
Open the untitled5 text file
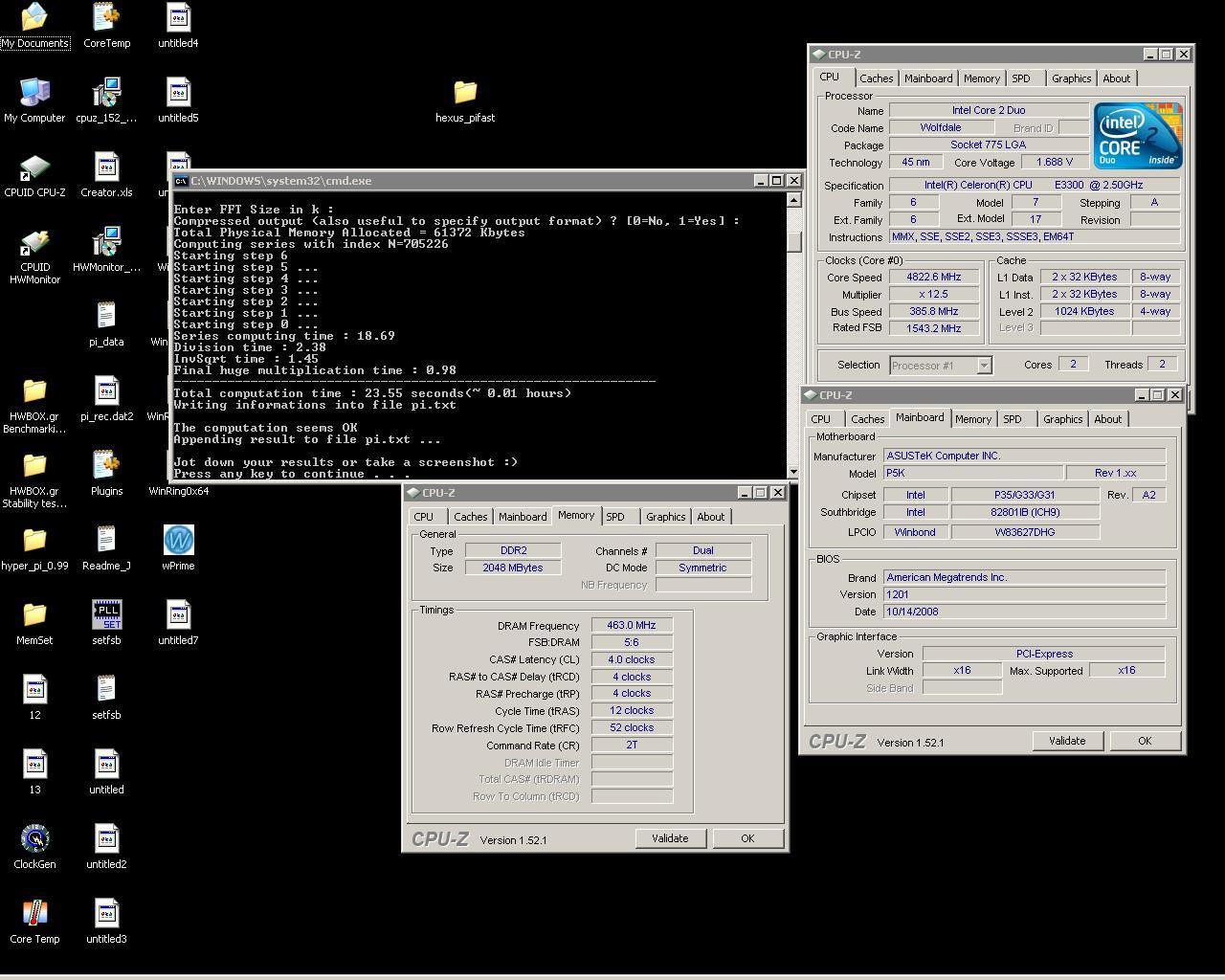(x=178, y=100)
